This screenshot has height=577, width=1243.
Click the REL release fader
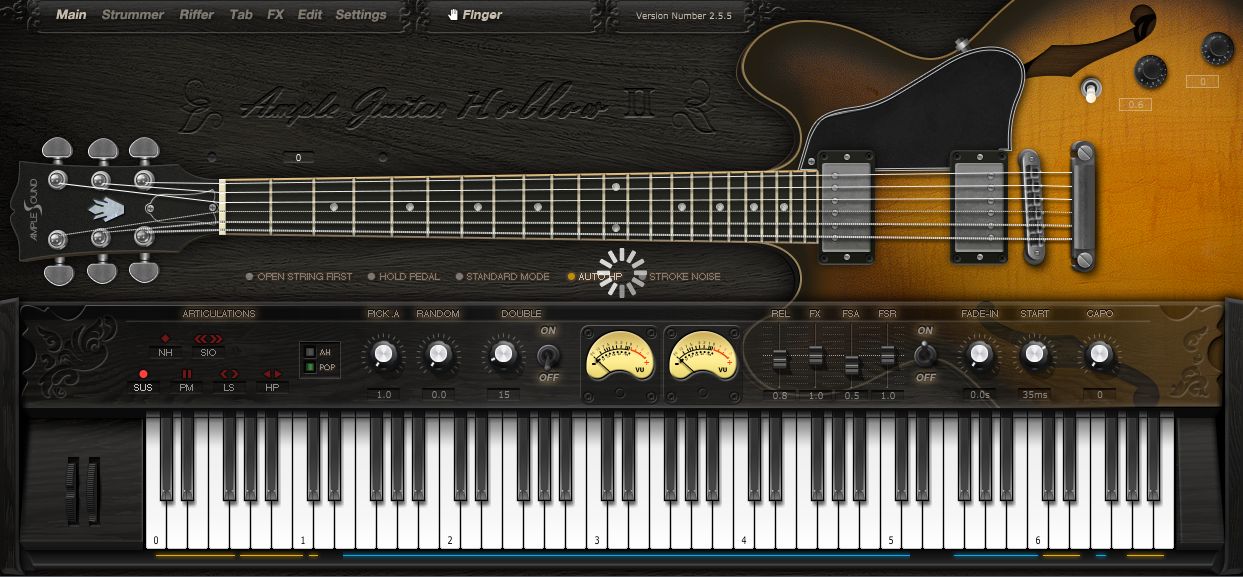(780, 358)
